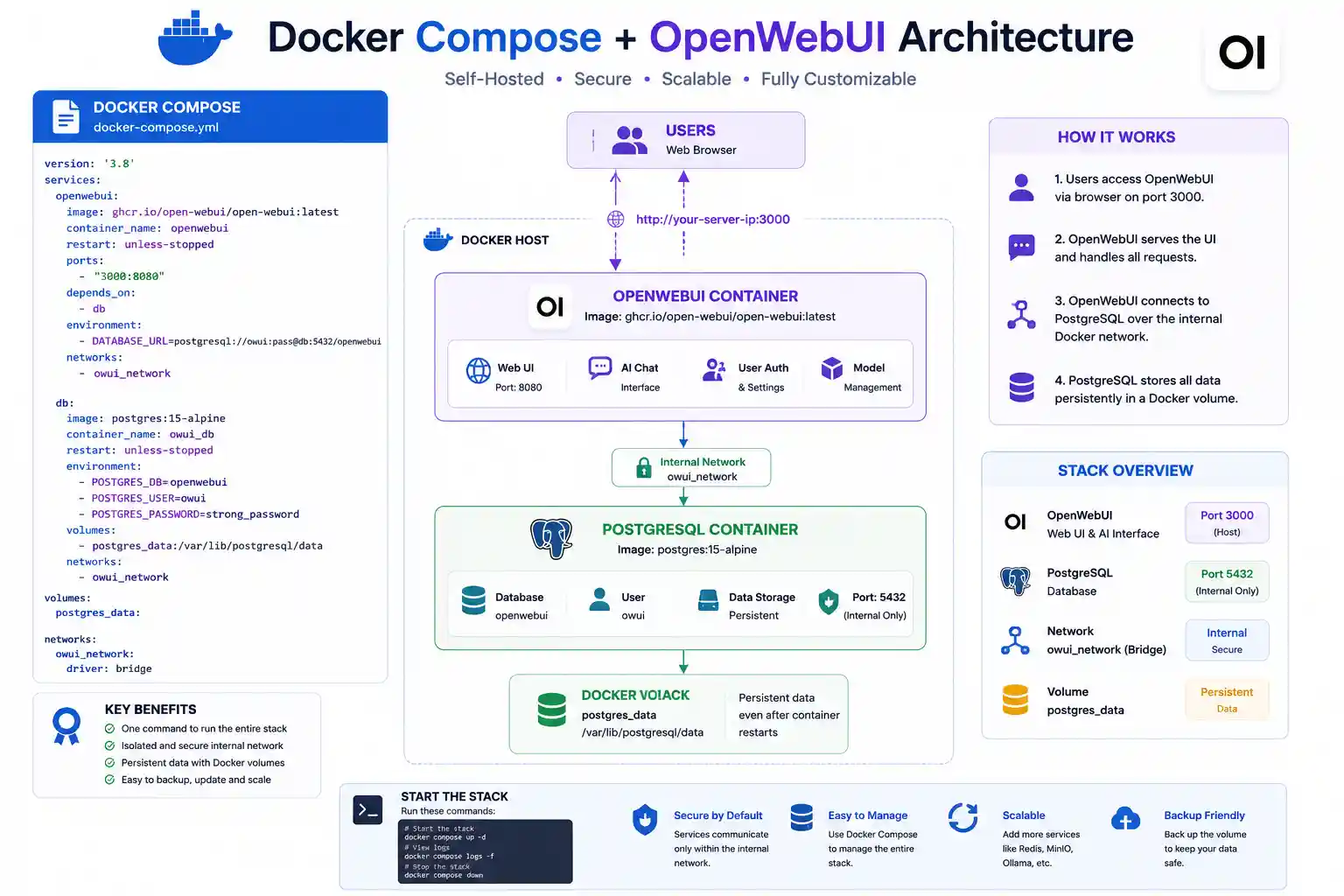Click the Users people icon

[629, 140]
